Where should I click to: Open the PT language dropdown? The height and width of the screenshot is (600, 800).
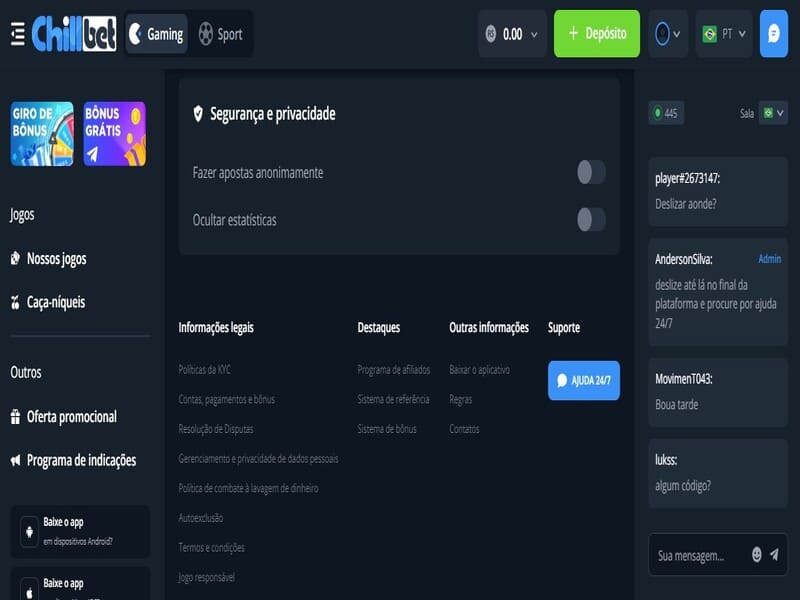[724, 34]
